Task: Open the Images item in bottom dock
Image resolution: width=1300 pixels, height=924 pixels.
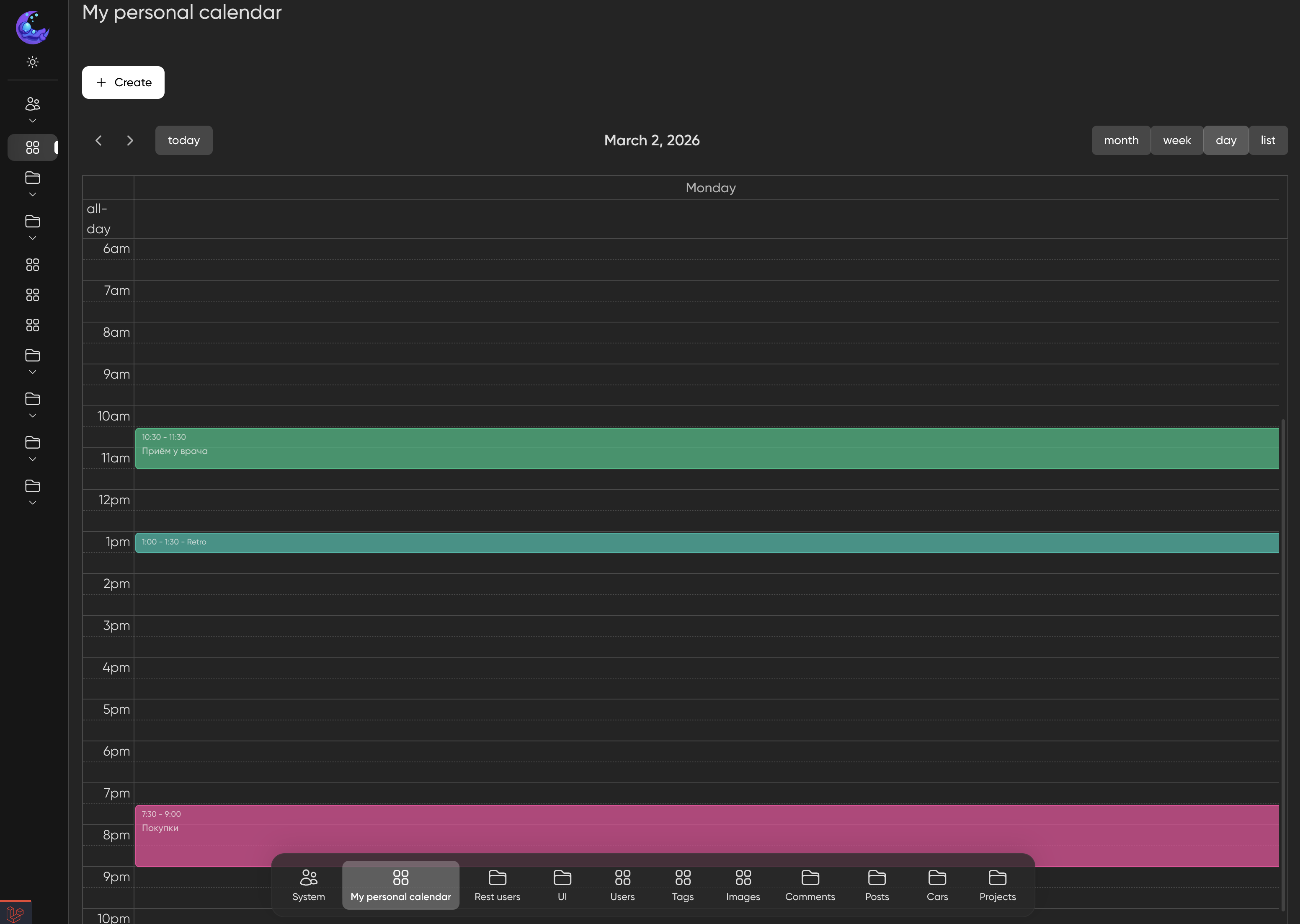Action: [743, 885]
